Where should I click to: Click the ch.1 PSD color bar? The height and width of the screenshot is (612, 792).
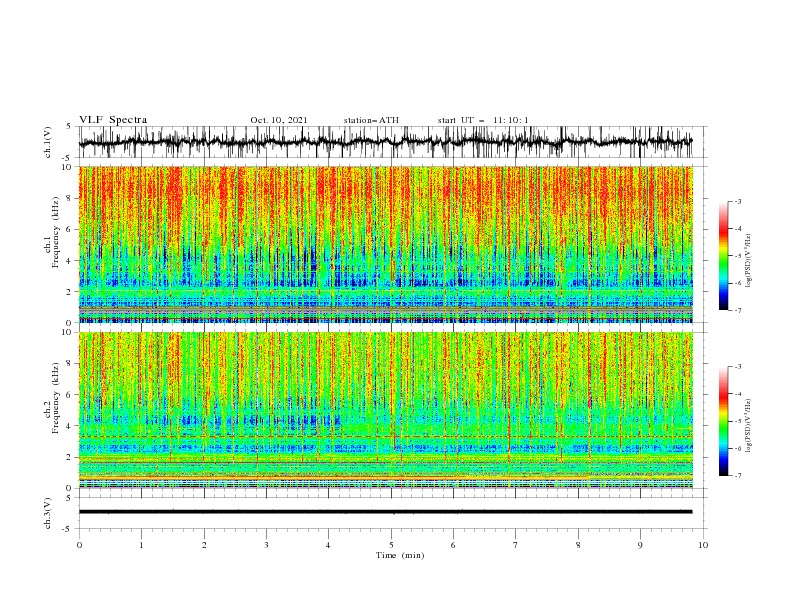point(723,256)
